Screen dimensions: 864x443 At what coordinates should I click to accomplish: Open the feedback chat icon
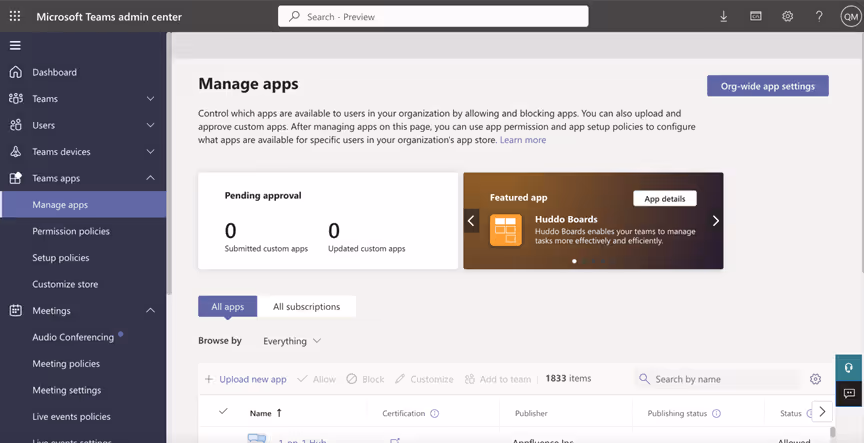pos(849,393)
